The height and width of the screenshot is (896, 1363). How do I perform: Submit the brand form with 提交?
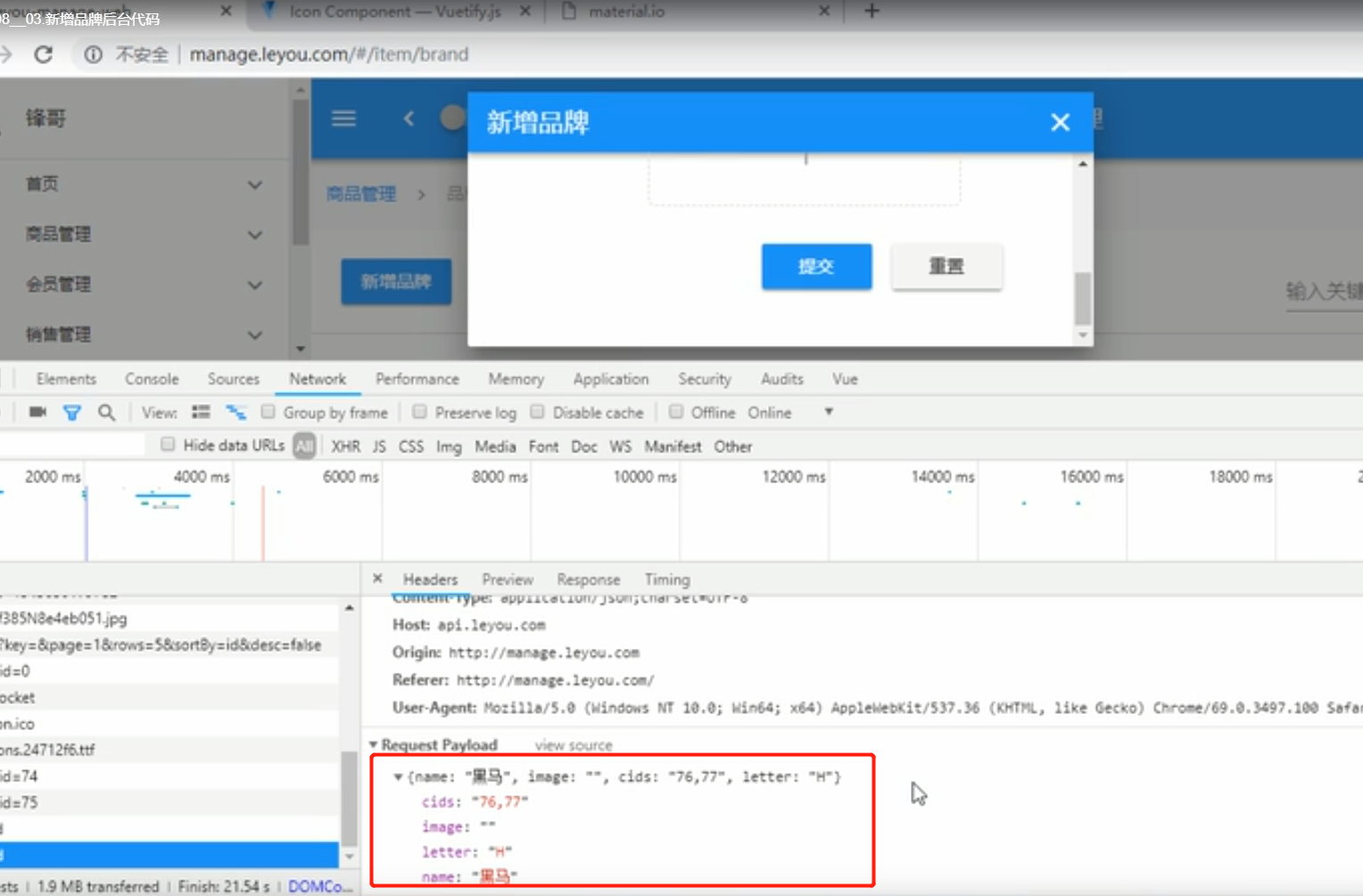tap(816, 266)
